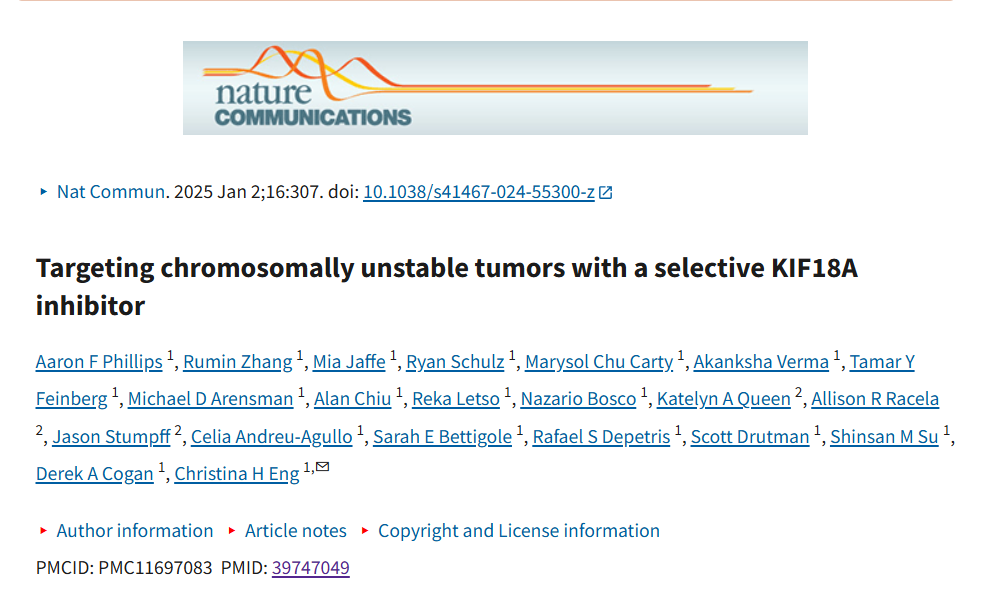Click author Katelyn A Queen
This screenshot has width=993, height=607.
(723, 399)
